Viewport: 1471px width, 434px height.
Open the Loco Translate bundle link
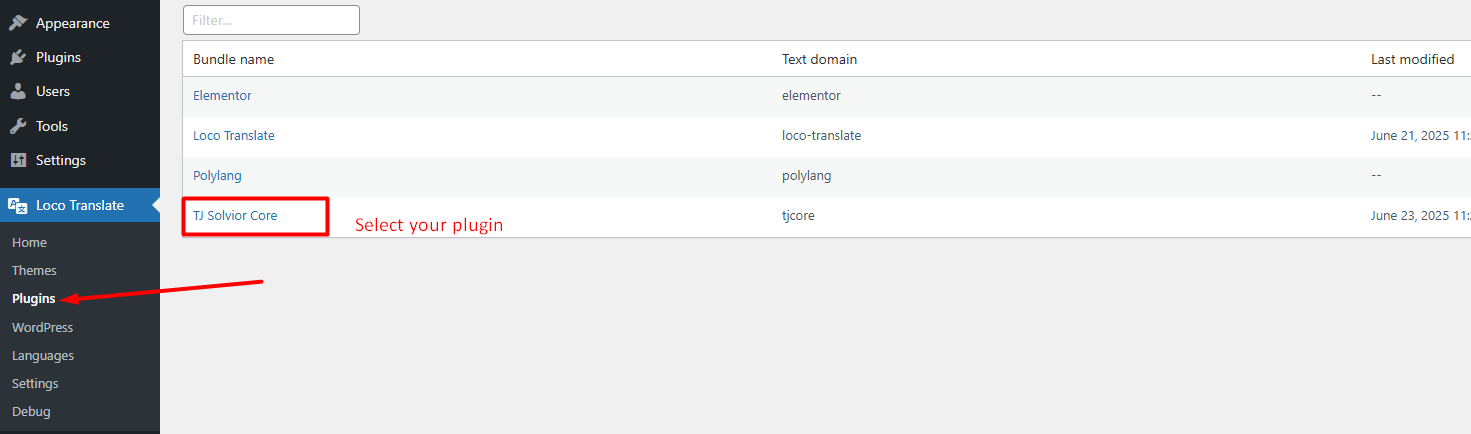coord(234,136)
